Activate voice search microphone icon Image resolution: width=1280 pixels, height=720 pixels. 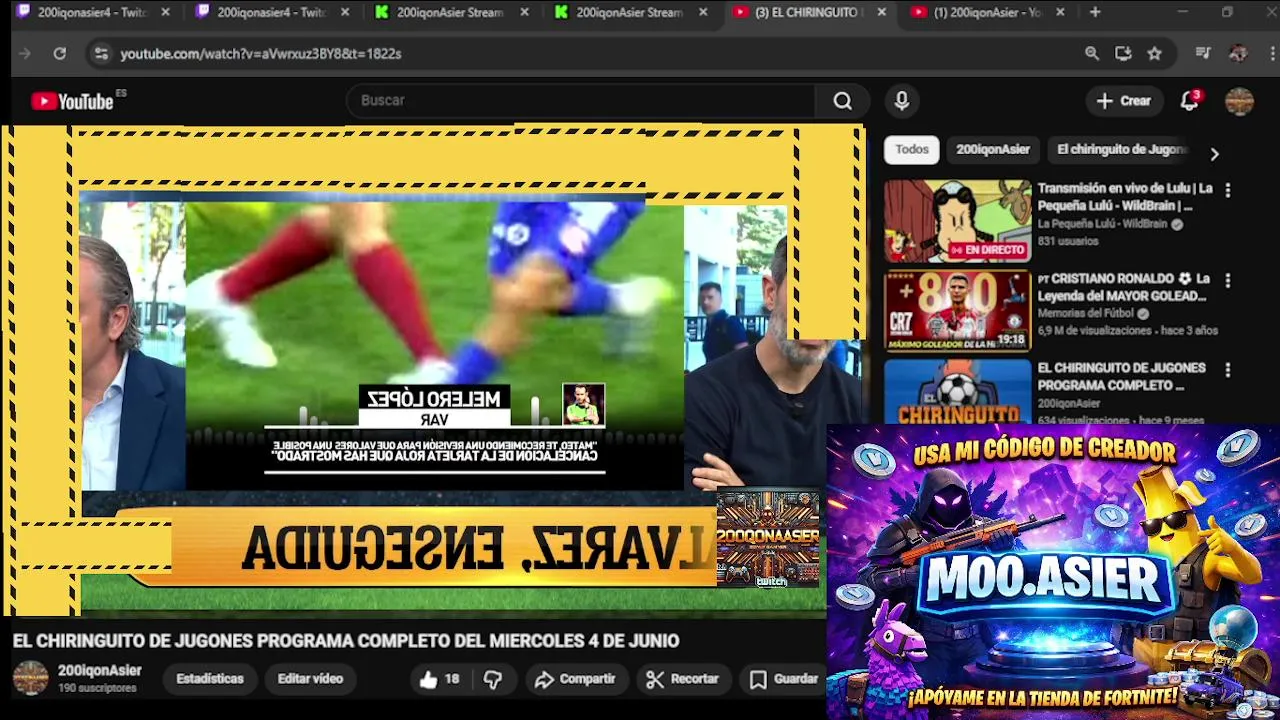pyautogui.click(x=902, y=101)
